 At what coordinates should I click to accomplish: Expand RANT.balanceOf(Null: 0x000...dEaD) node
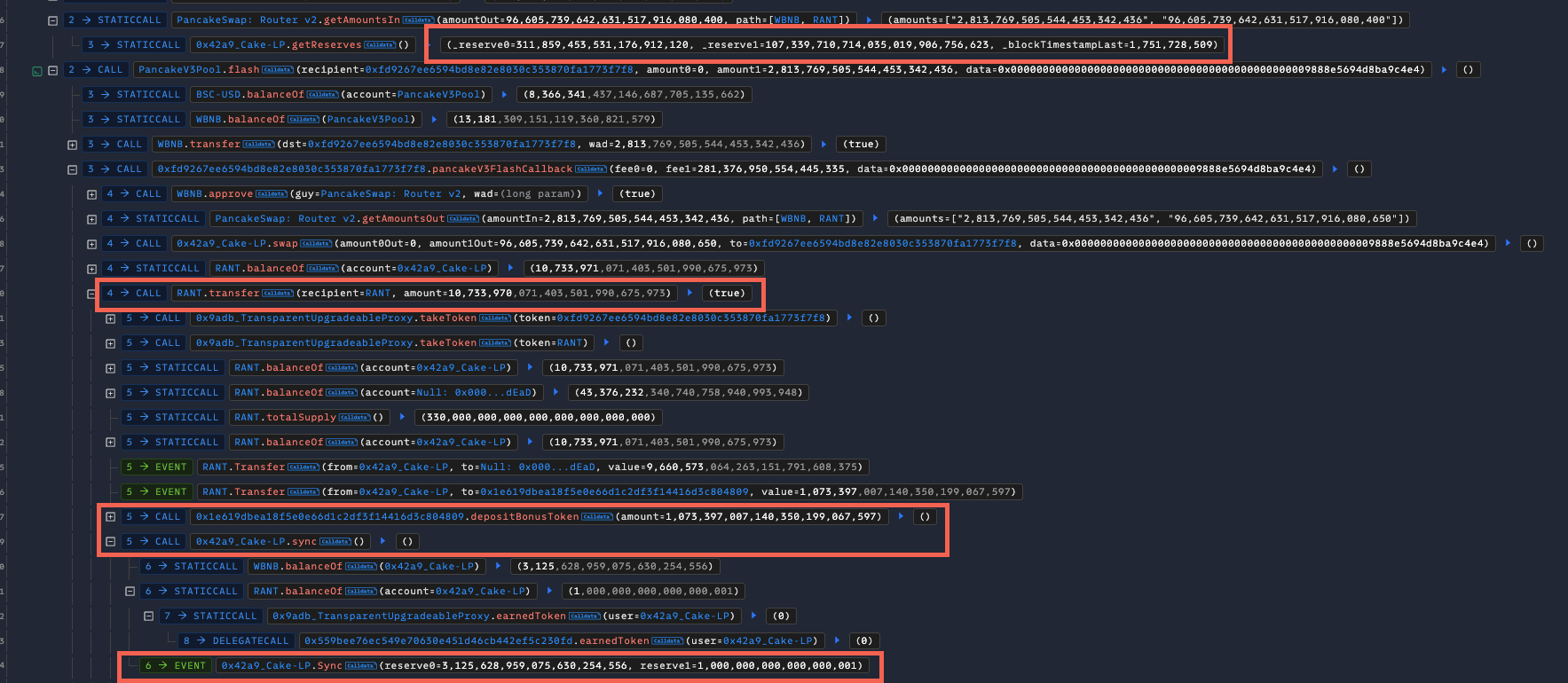pyautogui.click(x=110, y=393)
